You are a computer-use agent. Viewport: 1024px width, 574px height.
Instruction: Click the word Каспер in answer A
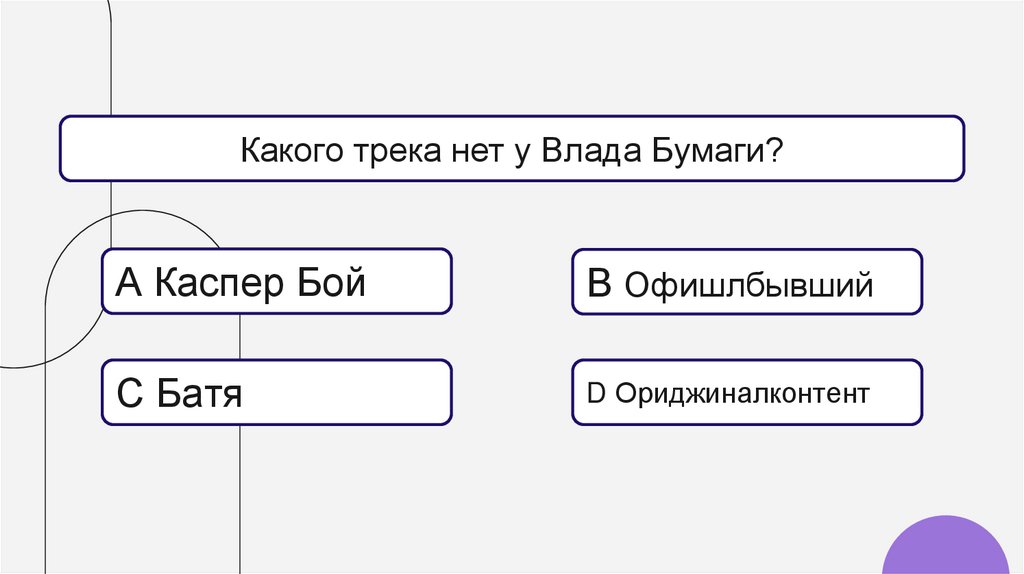click(219, 284)
